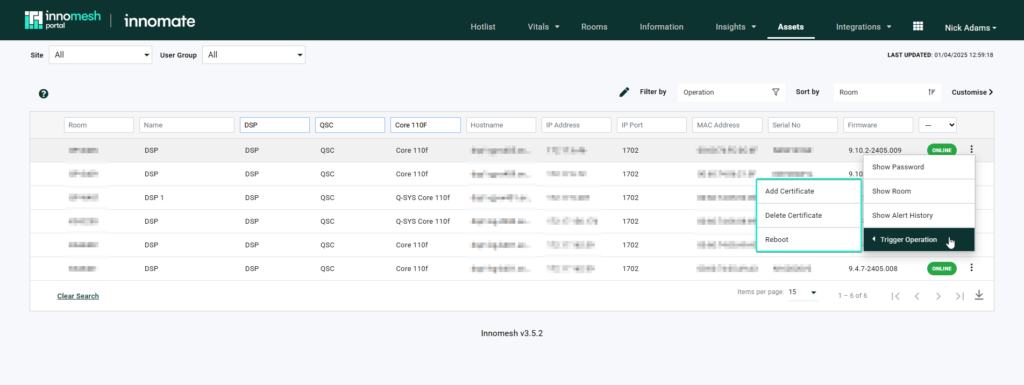Click the Room column filter field
The width and height of the screenshot is (1024, 385).
99,125
